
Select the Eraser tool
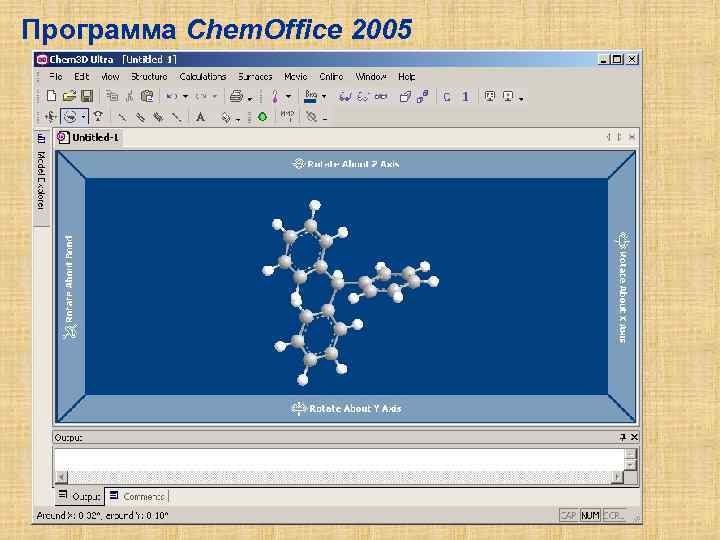tap(226, 118)
